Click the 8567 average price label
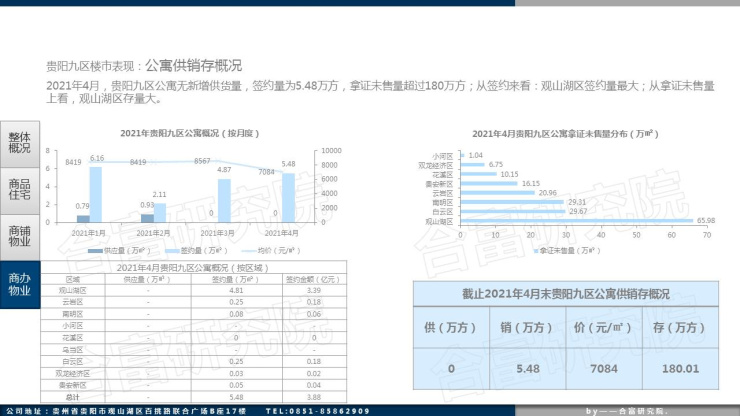Image resolution: width=740 pixels, height=416 pixels. click(202, 161)
